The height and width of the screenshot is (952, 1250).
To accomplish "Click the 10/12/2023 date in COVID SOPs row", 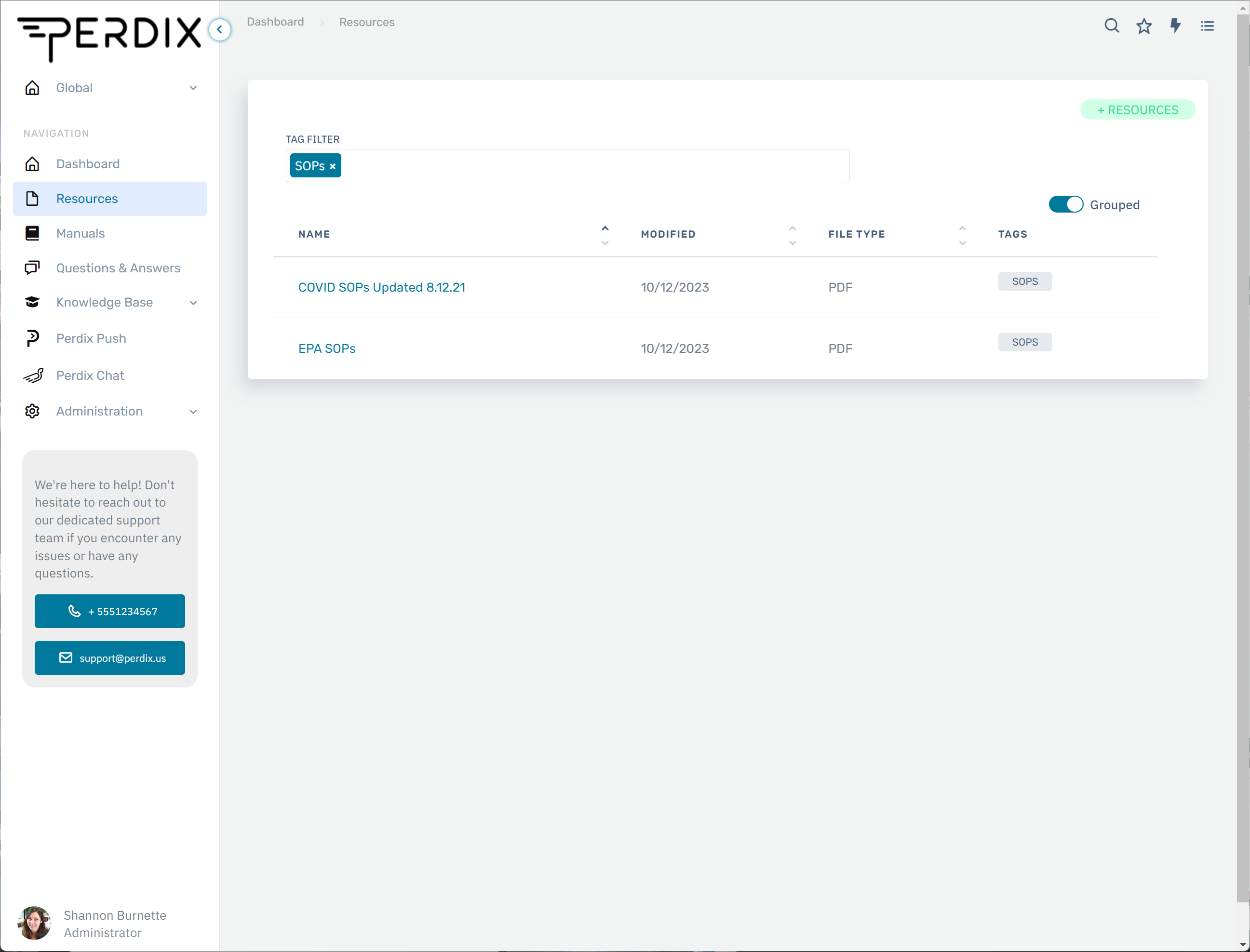I will point(674,287).
